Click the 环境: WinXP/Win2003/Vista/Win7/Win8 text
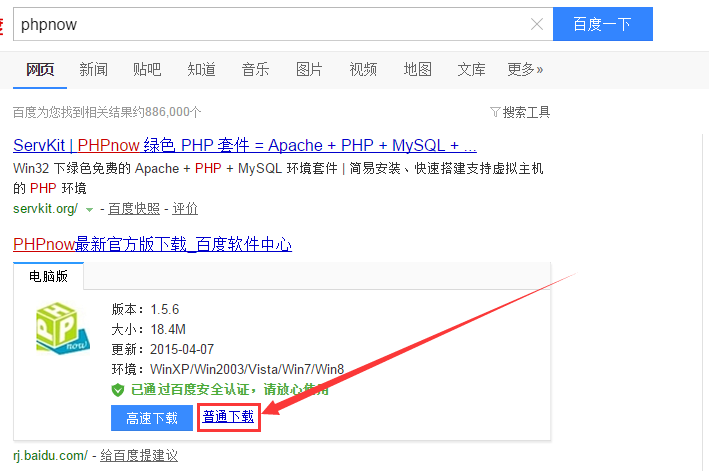The height and width of the screenshot is (471, 709). point(227,369)
